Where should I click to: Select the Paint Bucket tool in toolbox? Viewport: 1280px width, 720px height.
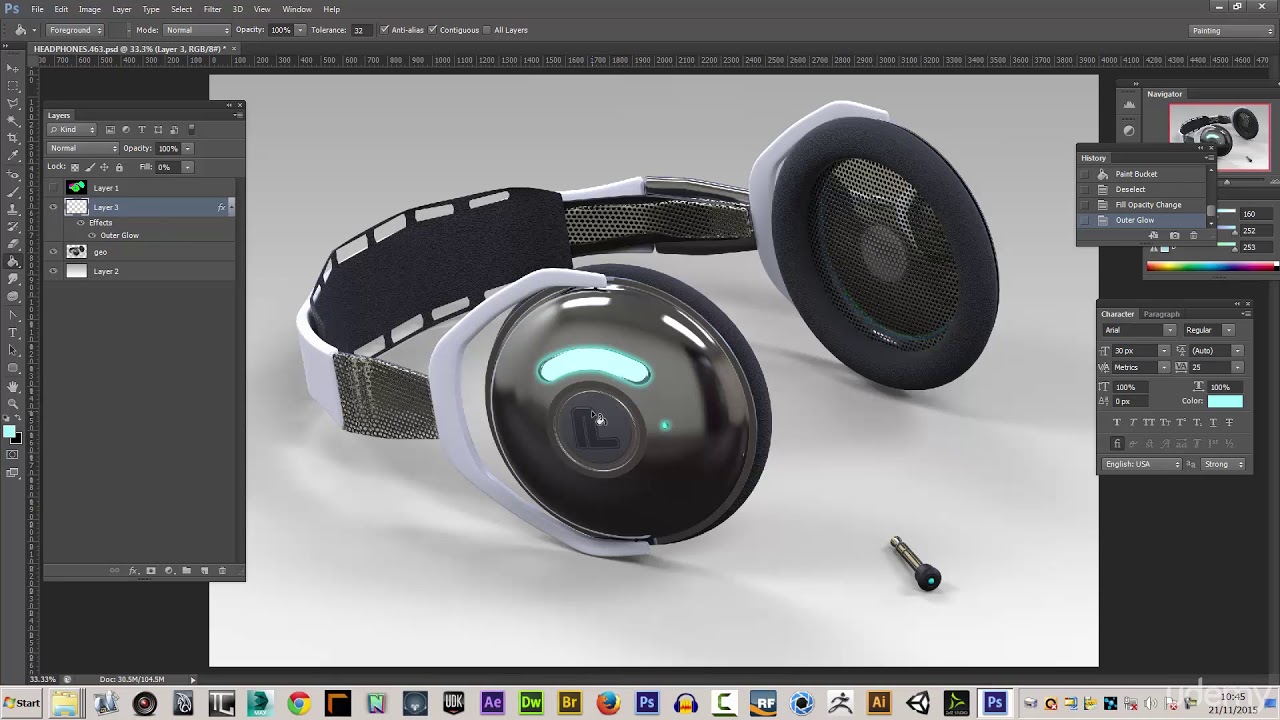tap(13, 261)
